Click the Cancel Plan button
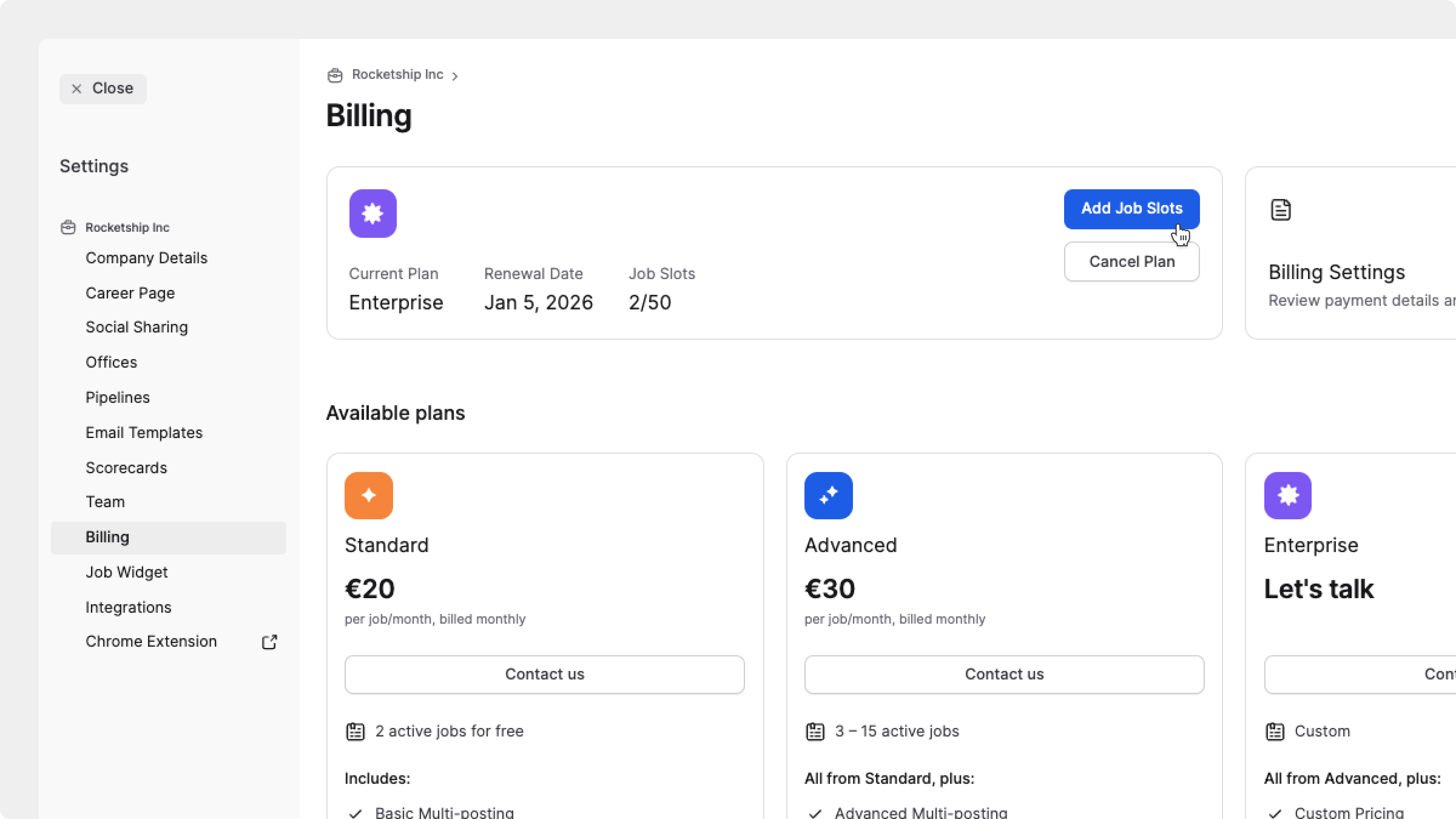Image resolution: width=1456 pixels, height=819 pixels. point(1132,262)
